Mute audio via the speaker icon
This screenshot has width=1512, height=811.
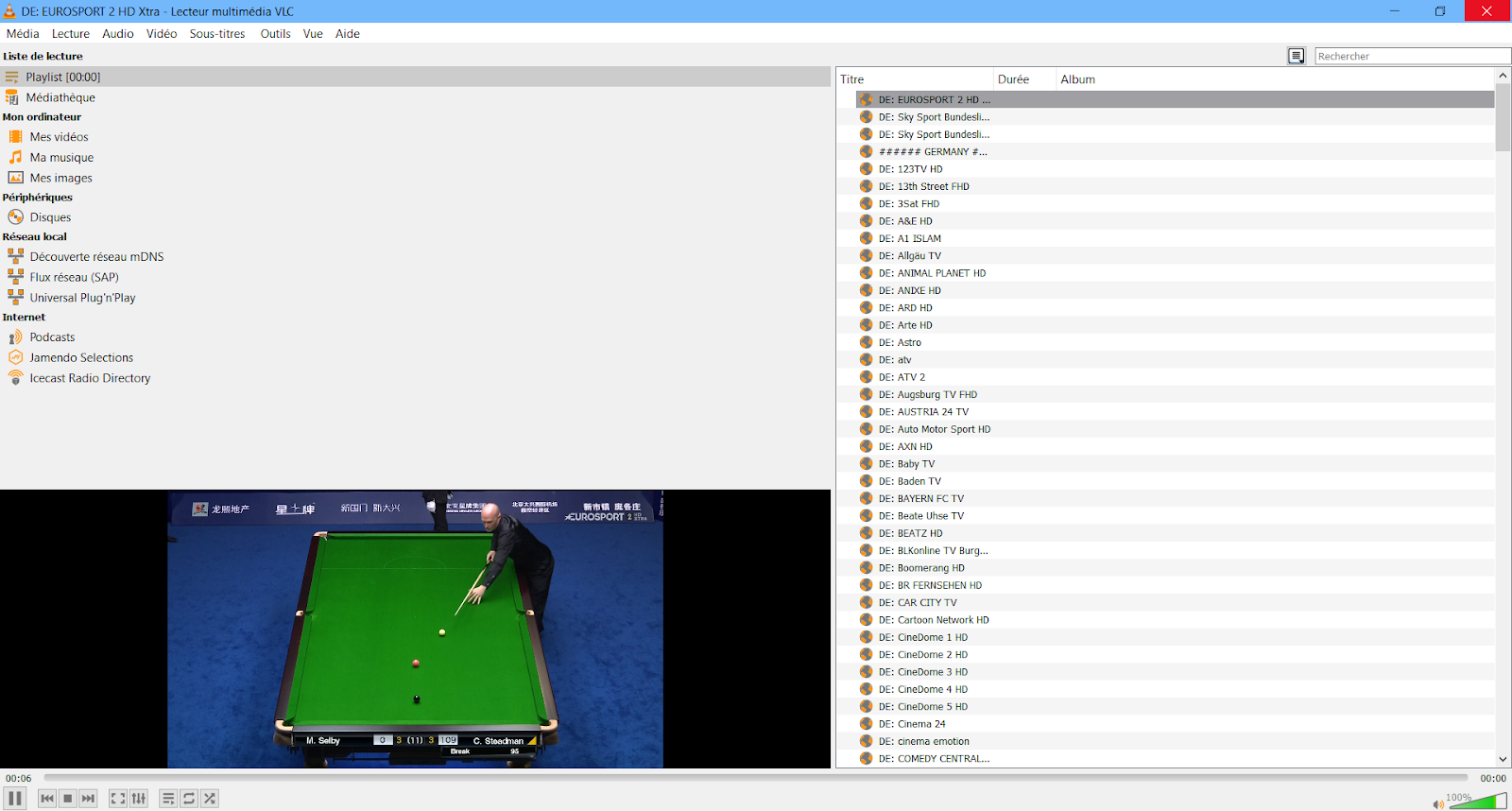point(1438,804)
